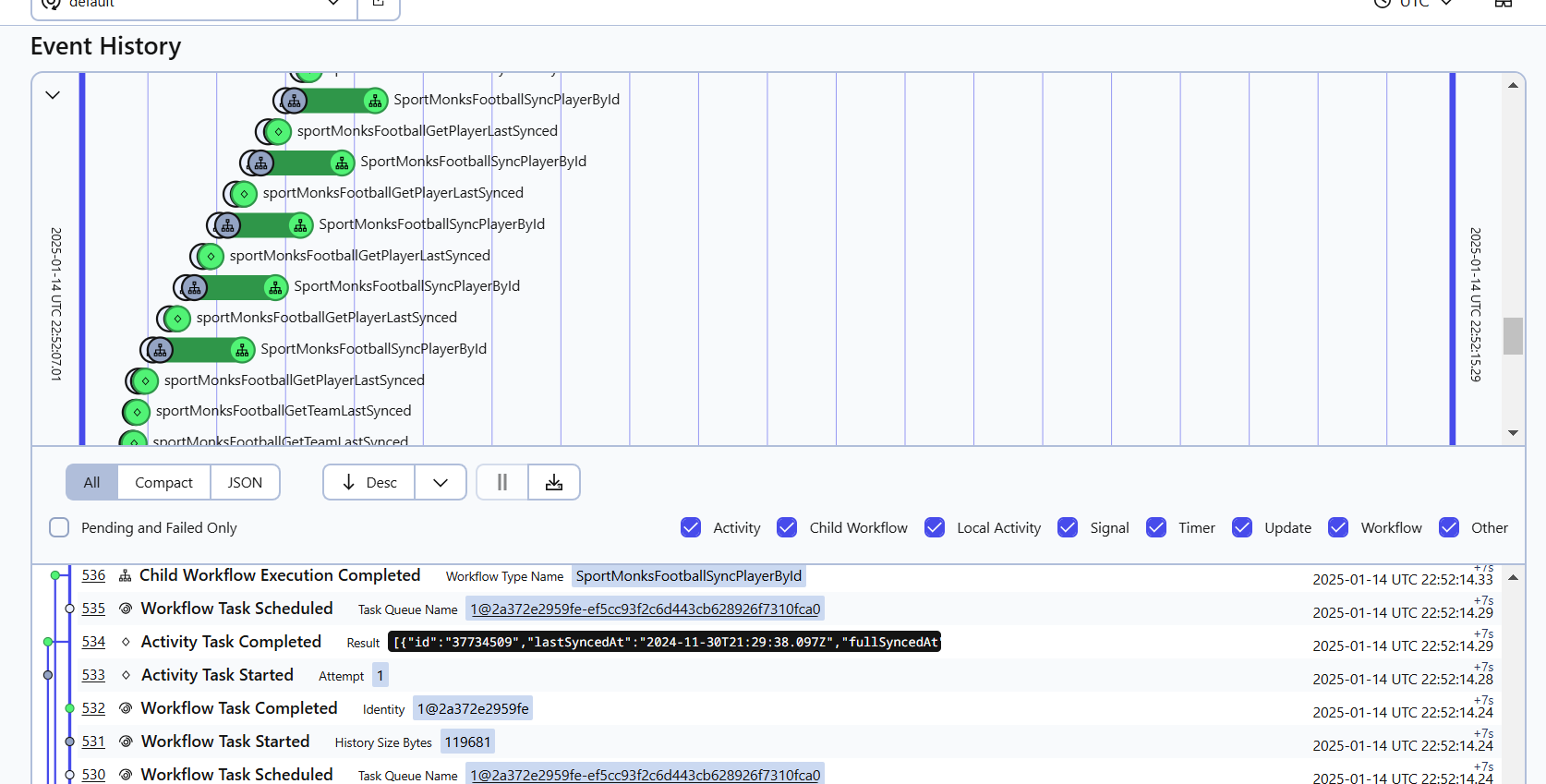Open event 533 link

(x=93, y=675)
